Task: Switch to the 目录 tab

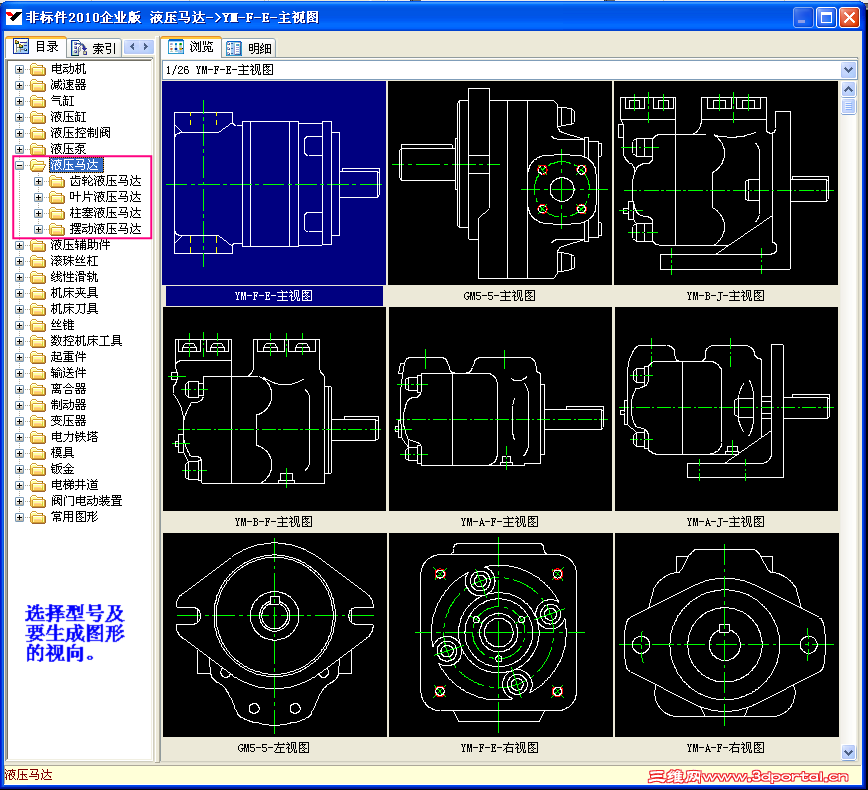Action: (36, 47)
